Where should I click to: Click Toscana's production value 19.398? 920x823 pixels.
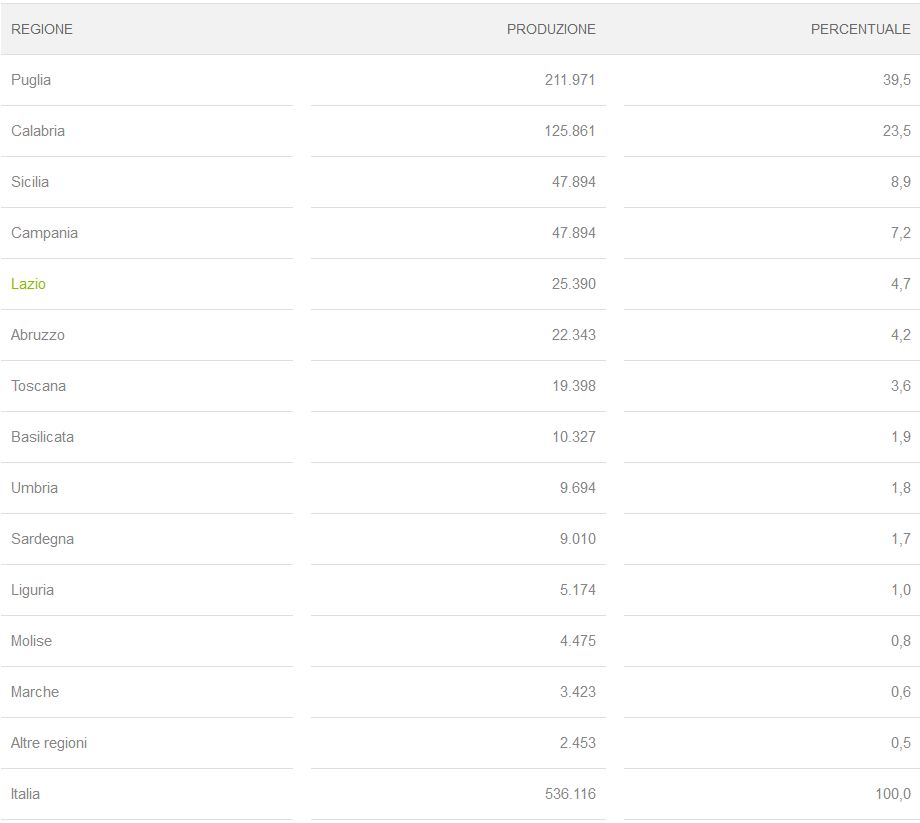[574, 386]
